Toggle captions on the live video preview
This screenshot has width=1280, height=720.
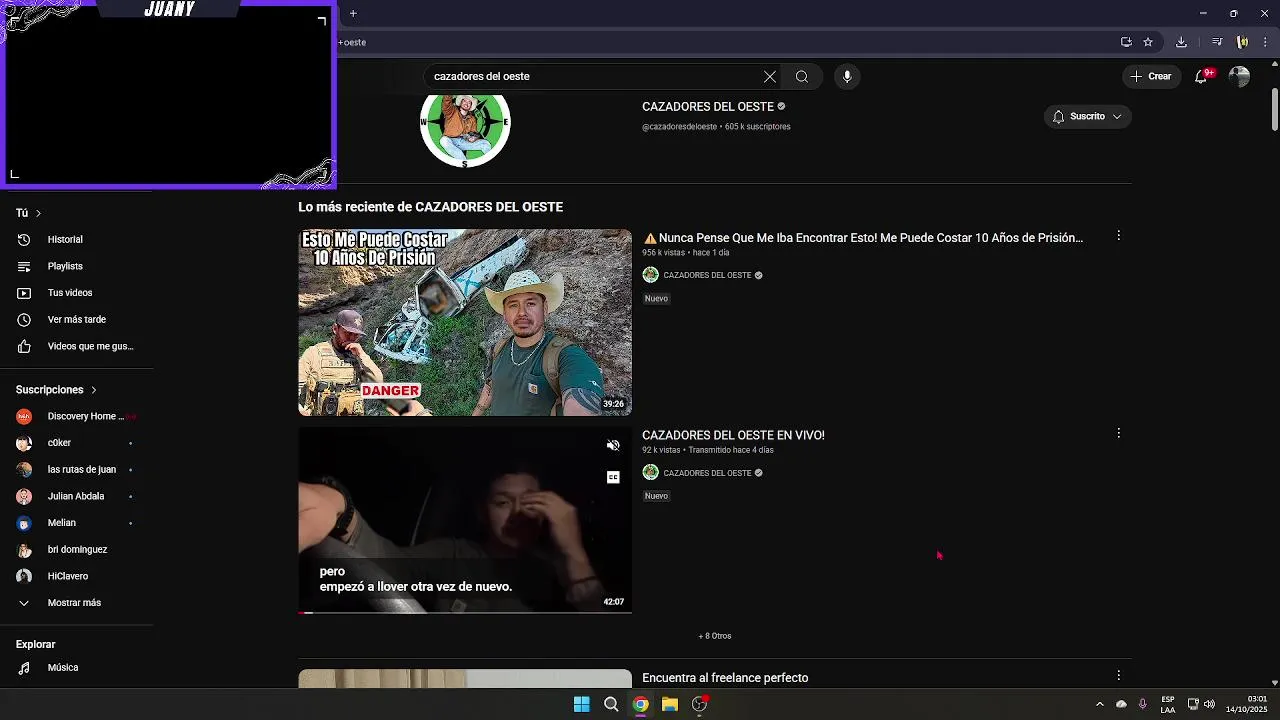click(613, 478)
